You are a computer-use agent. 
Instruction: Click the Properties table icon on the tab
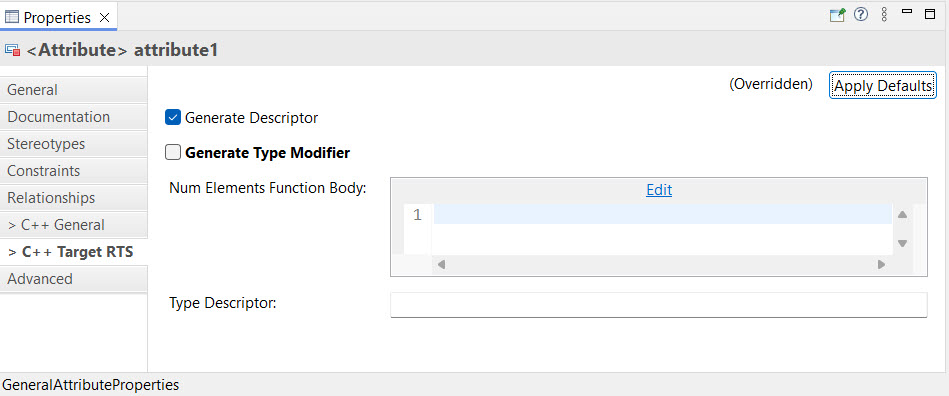pyautogui.click(x=11, y=18)
